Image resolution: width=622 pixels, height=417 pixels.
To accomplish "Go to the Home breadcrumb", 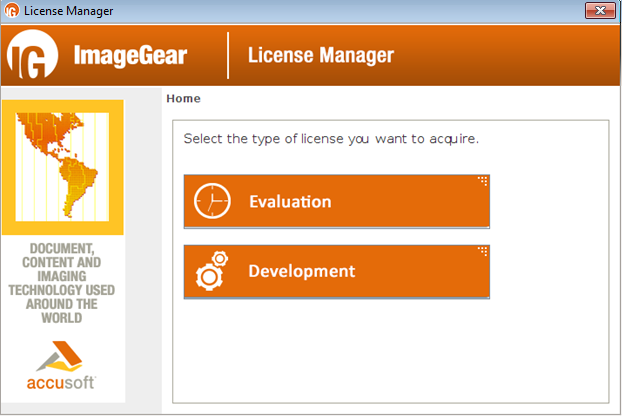I will (183, 99).
